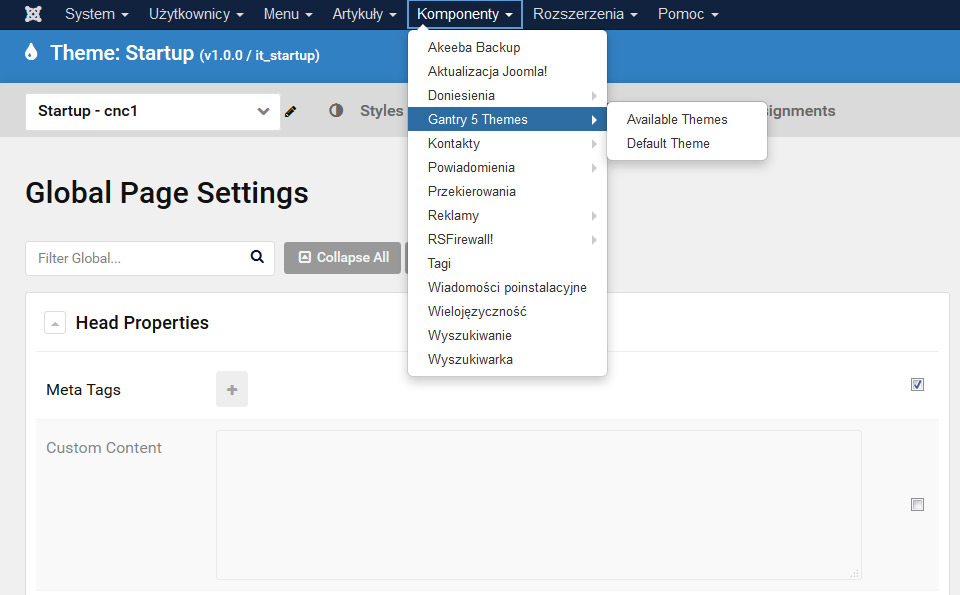The height and width of the screenshot is (595, 960).
Task: Expand the RSFirewall! submenu arrow
Action: (594, 239)
